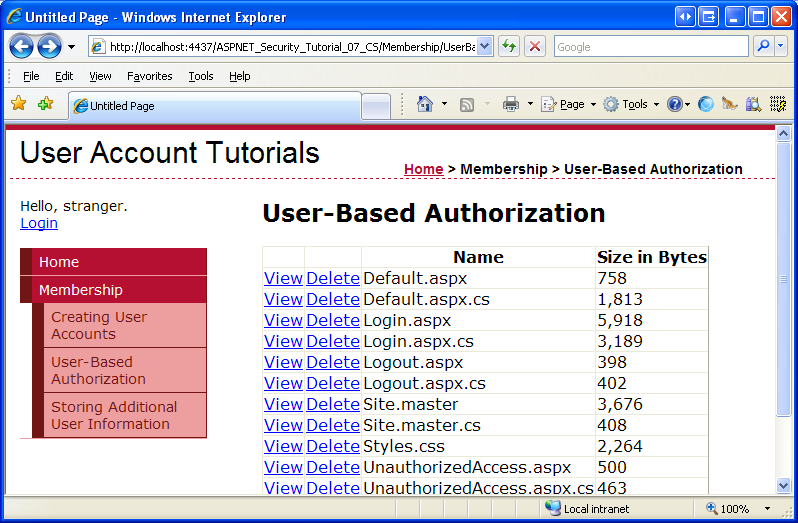Open the recent pages dropdown arrow
This screenshot has height=523, width=798.
pyautogui.click(x=71, y=47)
